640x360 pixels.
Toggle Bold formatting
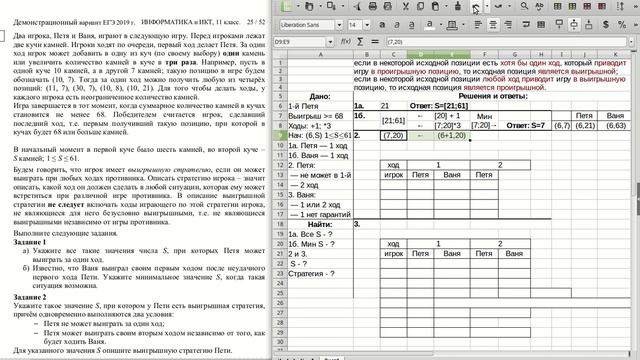382,25
